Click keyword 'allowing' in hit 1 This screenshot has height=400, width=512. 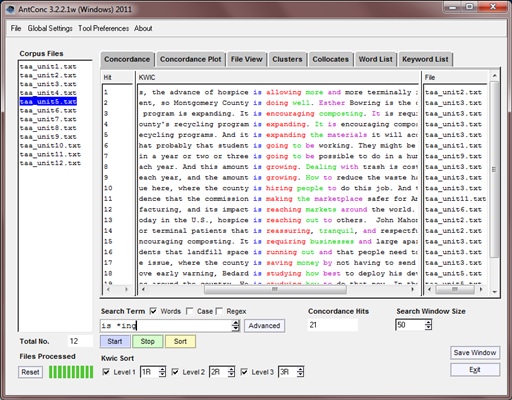click(x=283, y=92)
